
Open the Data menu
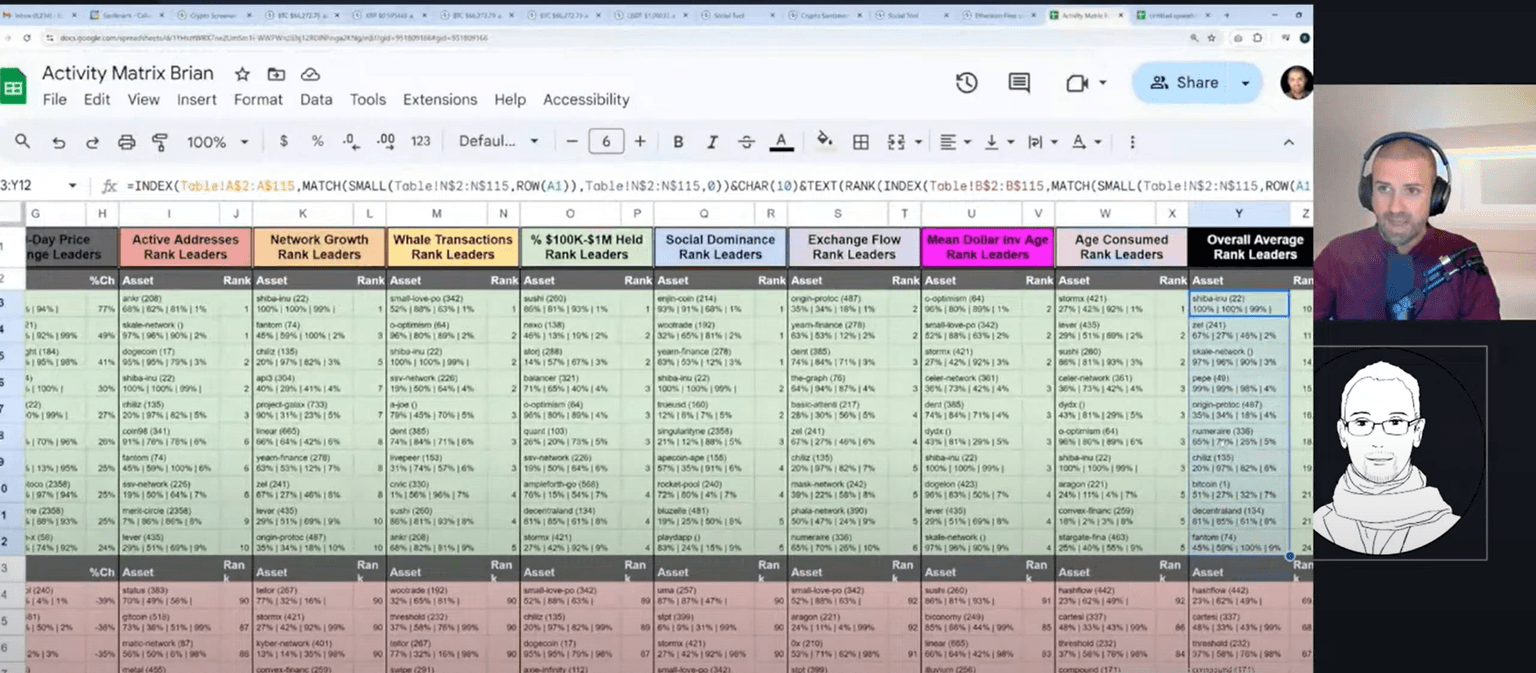pyautogui.click(x=316, y=99)
